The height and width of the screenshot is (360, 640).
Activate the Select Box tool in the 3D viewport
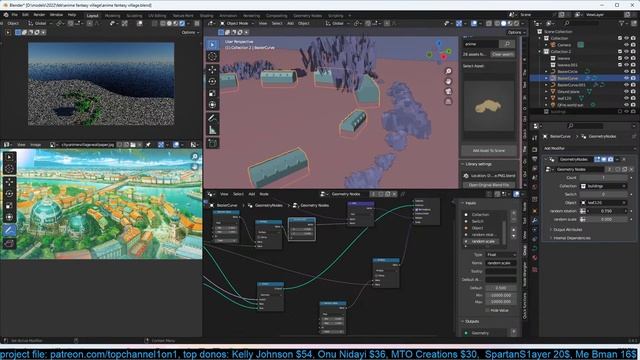click(212, 44)
